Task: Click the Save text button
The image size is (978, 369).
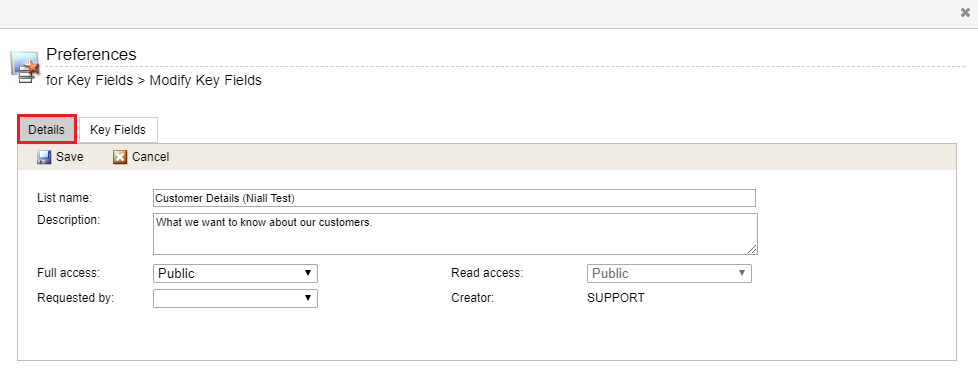Action: [69, 157]
